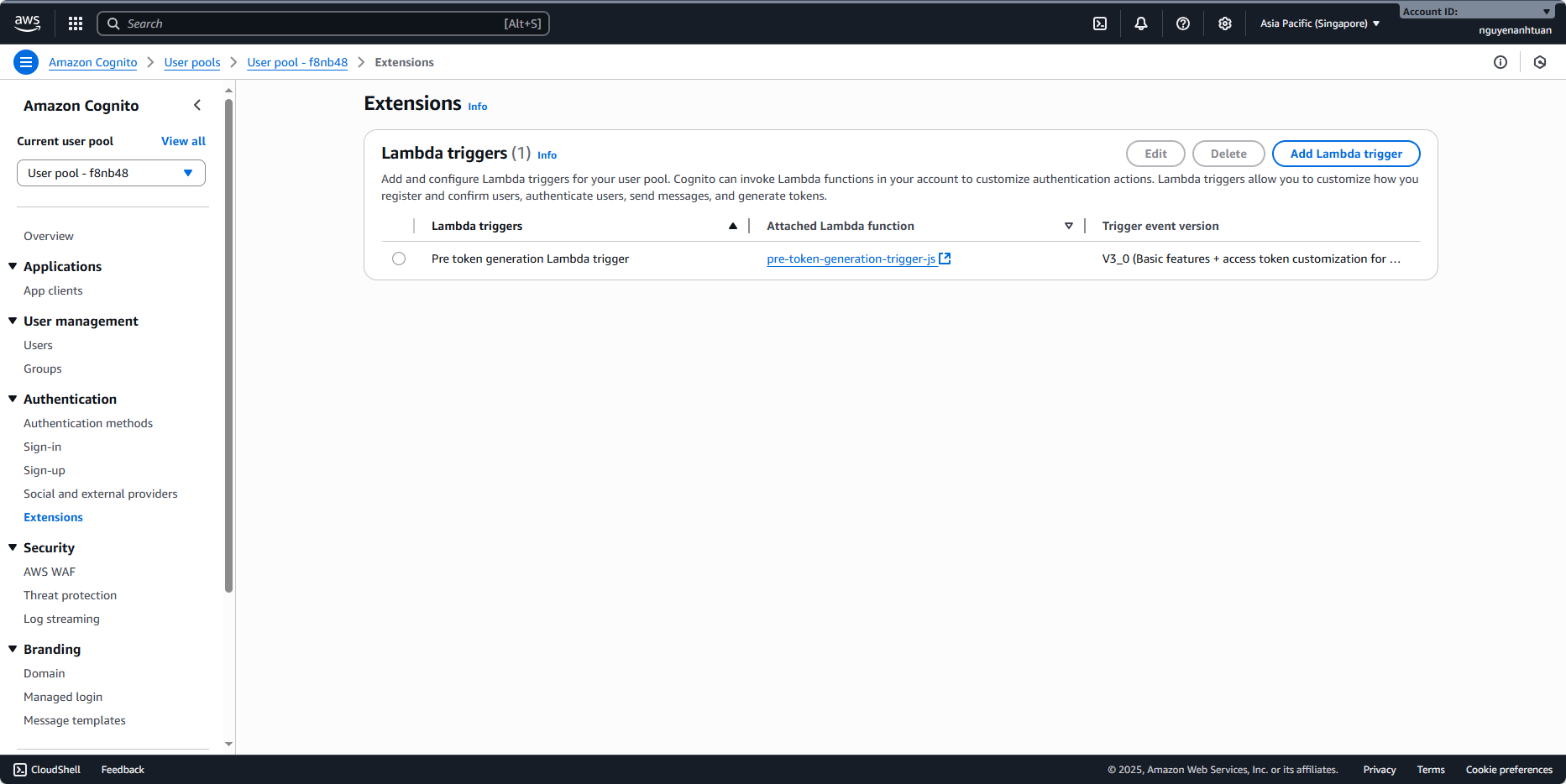Collapse the Amazon Cognito sidebar arrow
The image size is (1566, 784).
197,105
